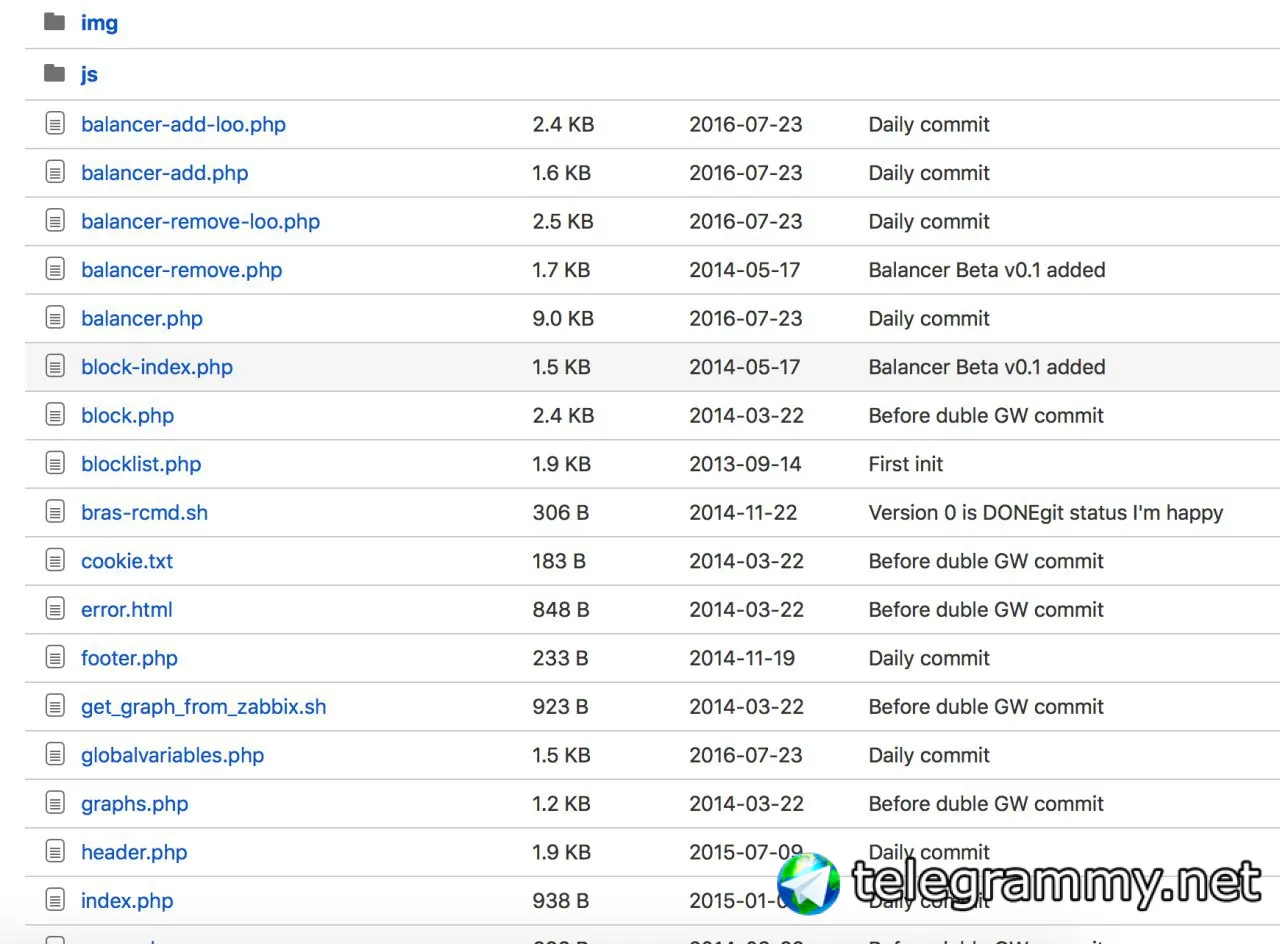This screenshot has width=1280, height=944.
Task: Click the 923 B size of get_graph_from_zabbix.sh
Action: click(x=560, y=707)
